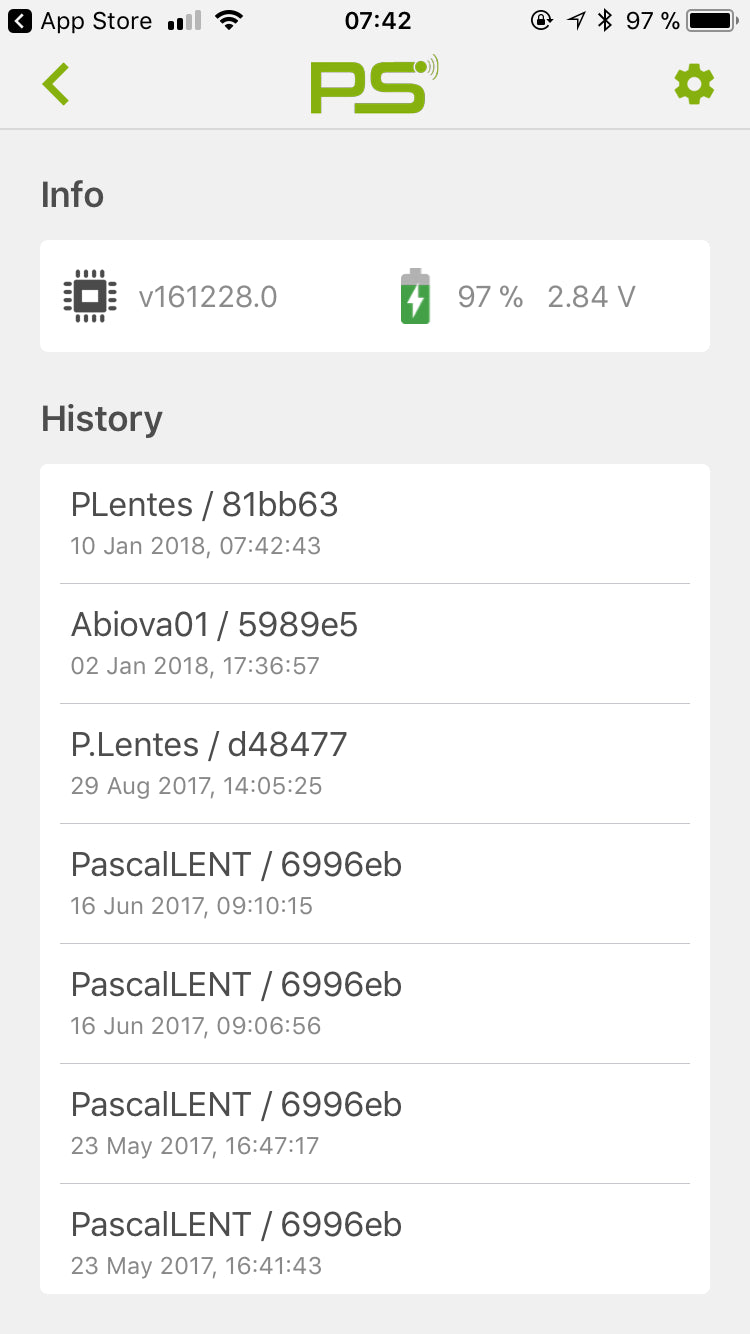
Task: Tap the green back arrow
Action: point(56,84)
